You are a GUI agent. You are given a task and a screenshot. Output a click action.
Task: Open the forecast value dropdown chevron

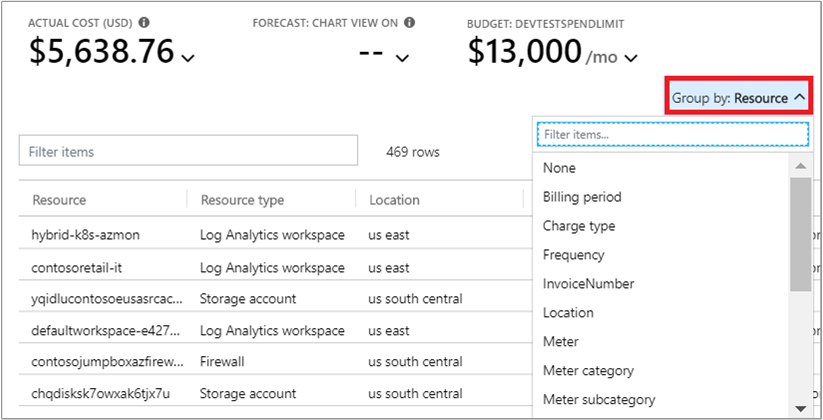click(x=402, y=57)
